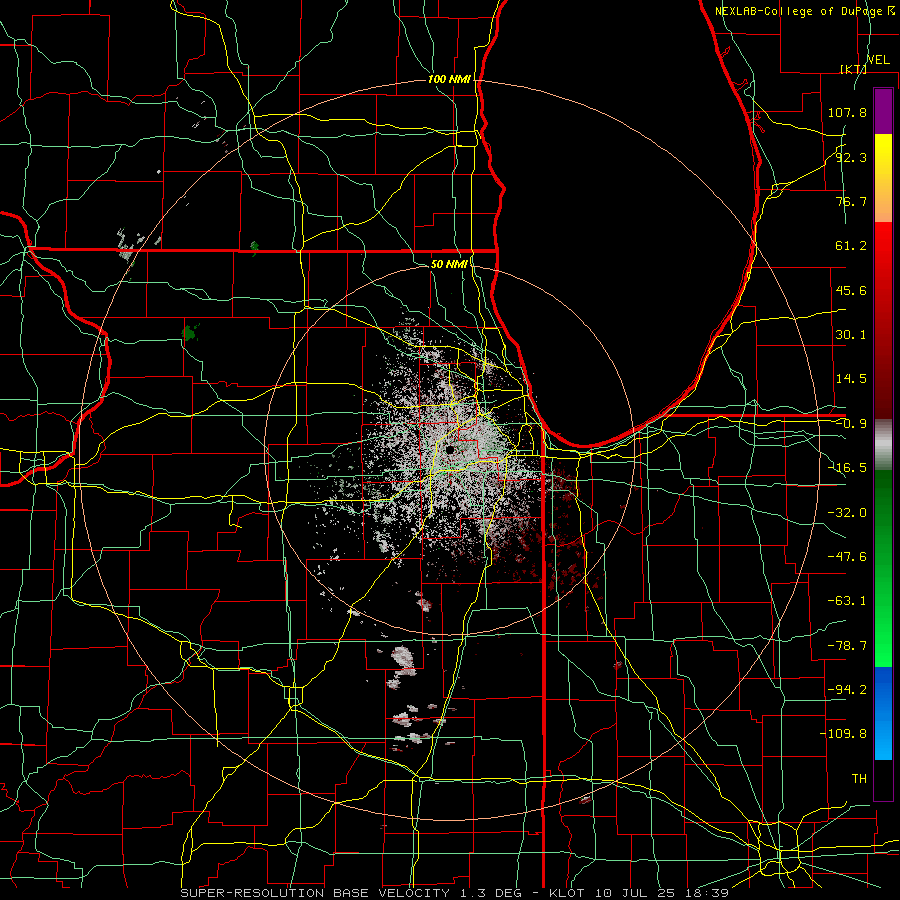Select the 61.2 scale value
This screenshot has height=900, width=900.
(x=851, y=246)
